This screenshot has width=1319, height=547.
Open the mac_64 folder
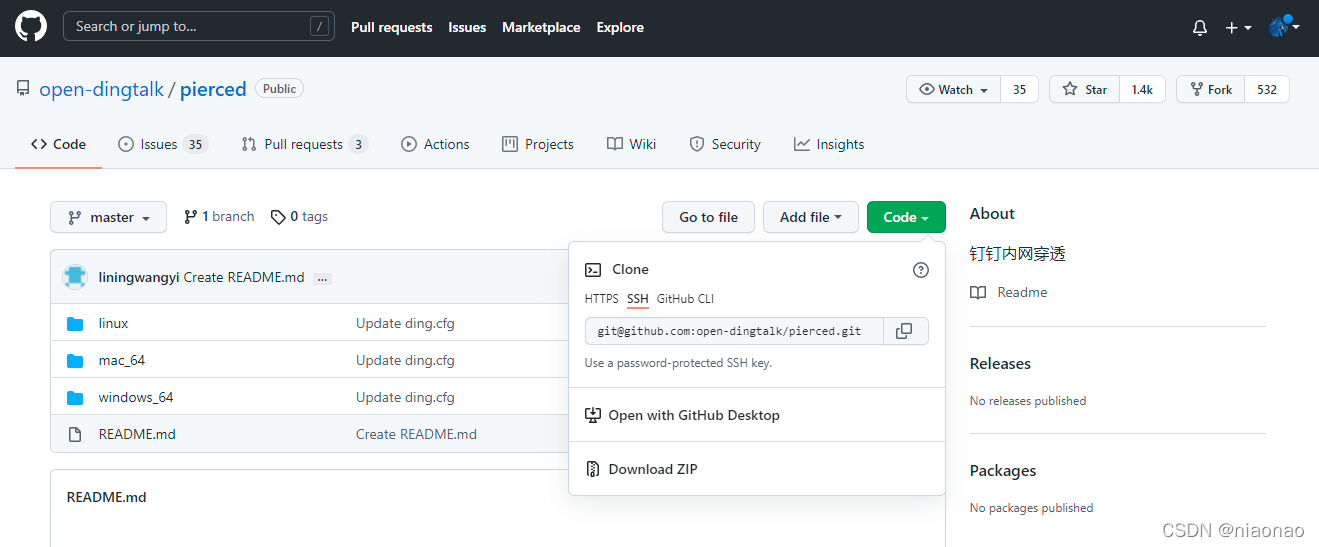click(x=122, y=360)
